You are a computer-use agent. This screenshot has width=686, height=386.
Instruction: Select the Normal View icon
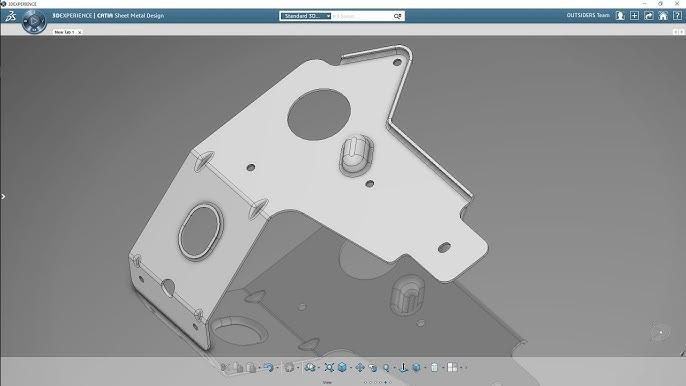(403, 368)
